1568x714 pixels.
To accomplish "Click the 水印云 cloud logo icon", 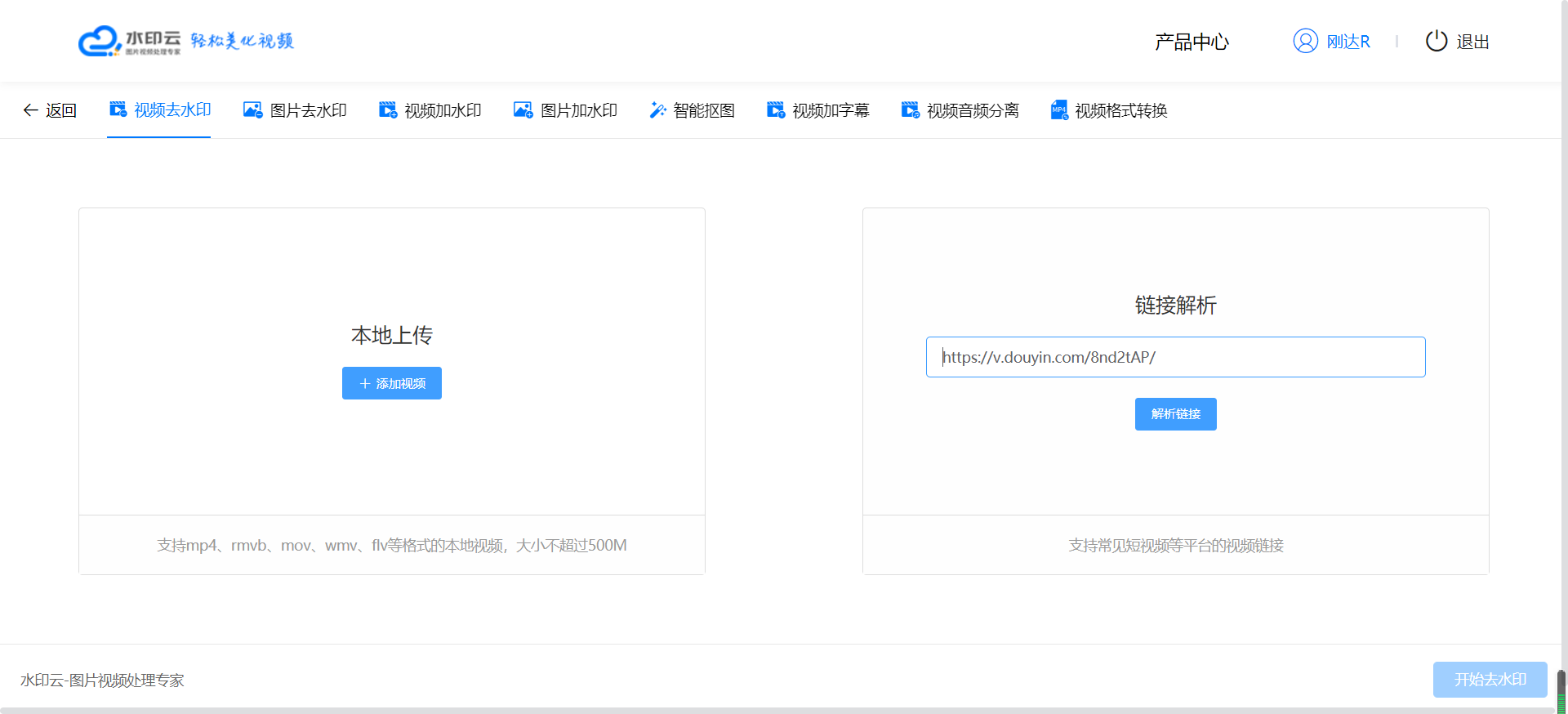I will [100, 41].
